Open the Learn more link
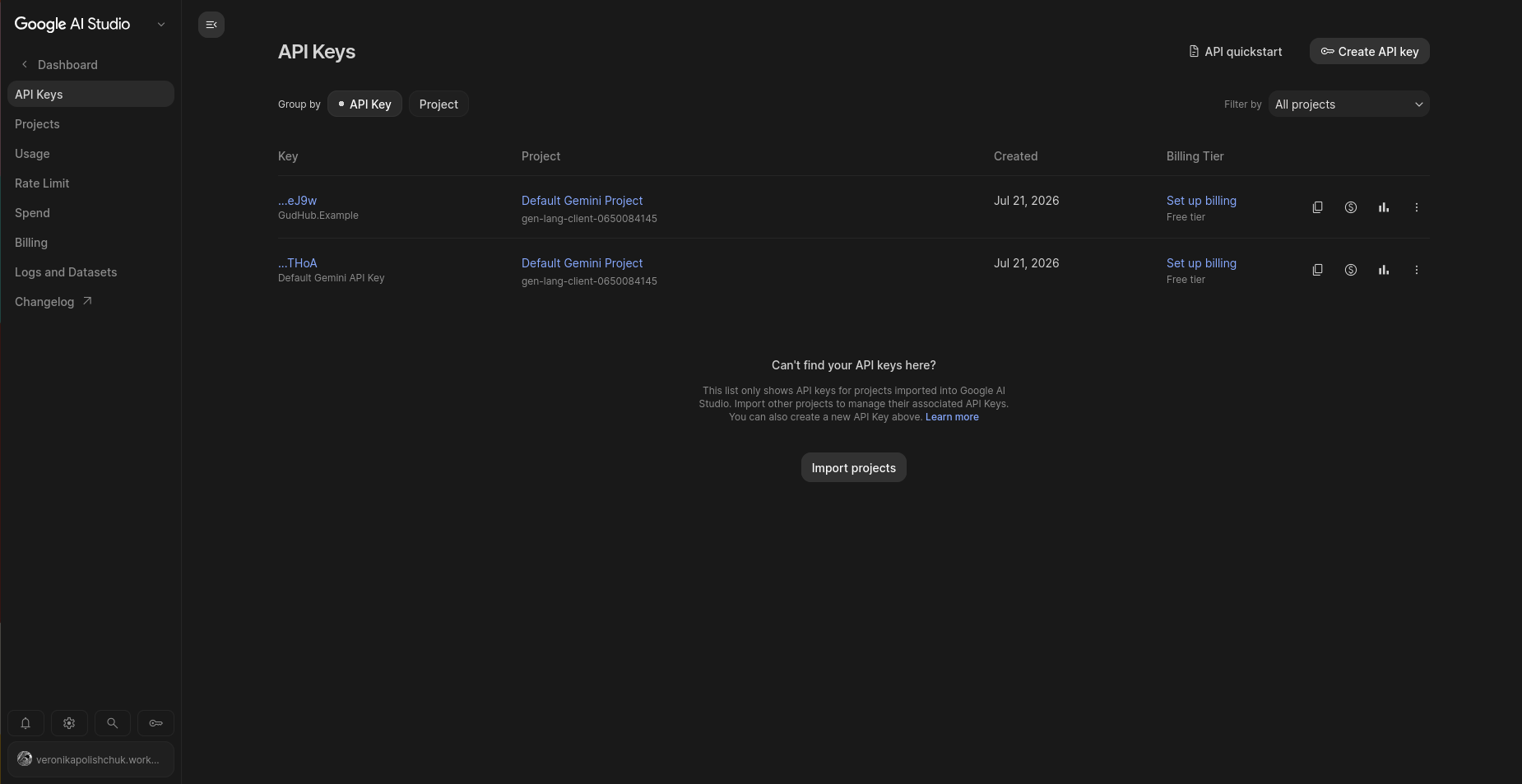Viewport: 1522px width, 784px height. point(952,417)
